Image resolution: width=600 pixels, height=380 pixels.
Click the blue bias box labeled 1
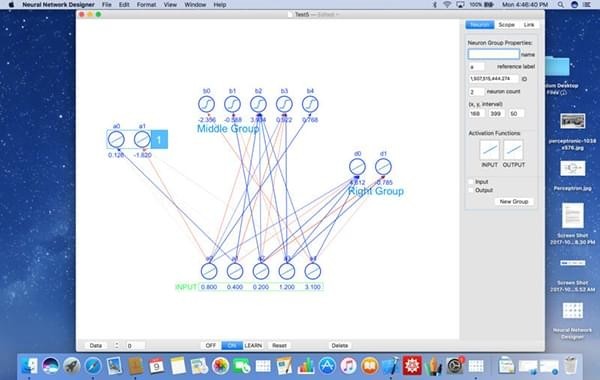159,139
